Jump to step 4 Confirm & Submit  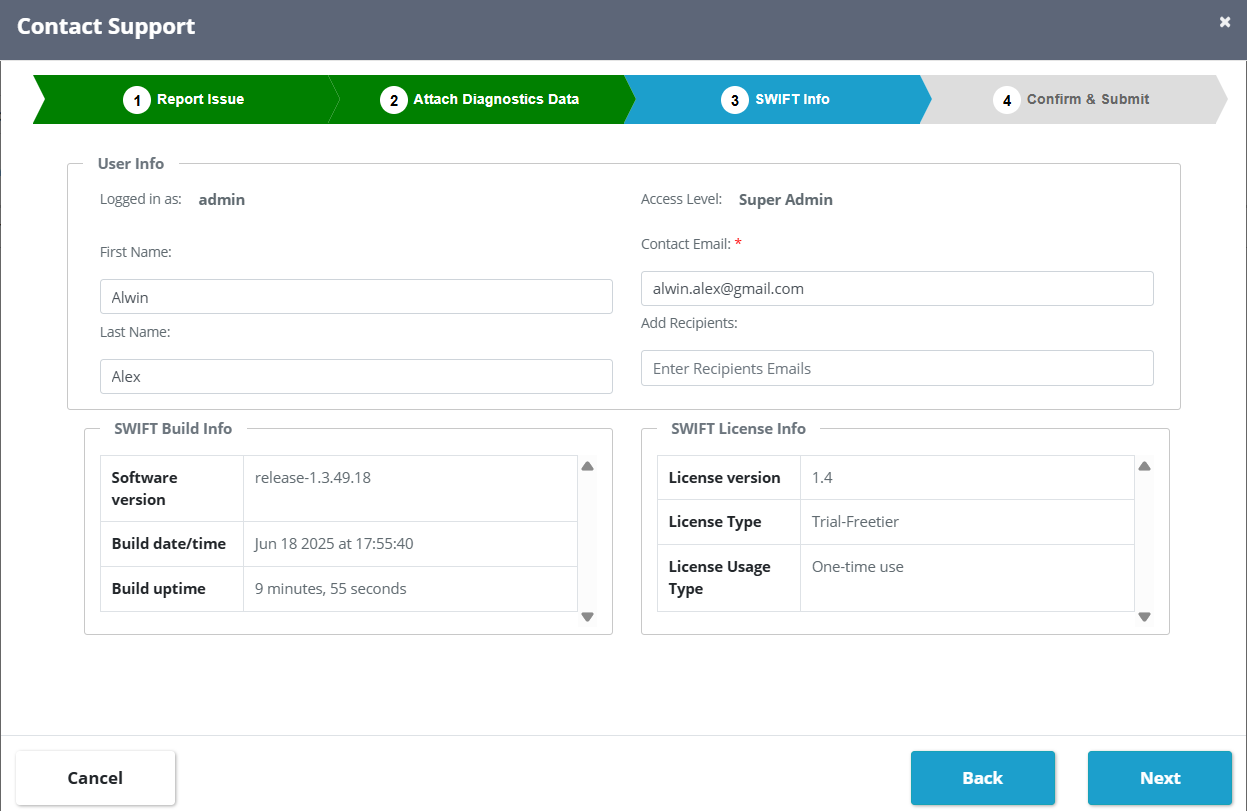(1072, 100)
